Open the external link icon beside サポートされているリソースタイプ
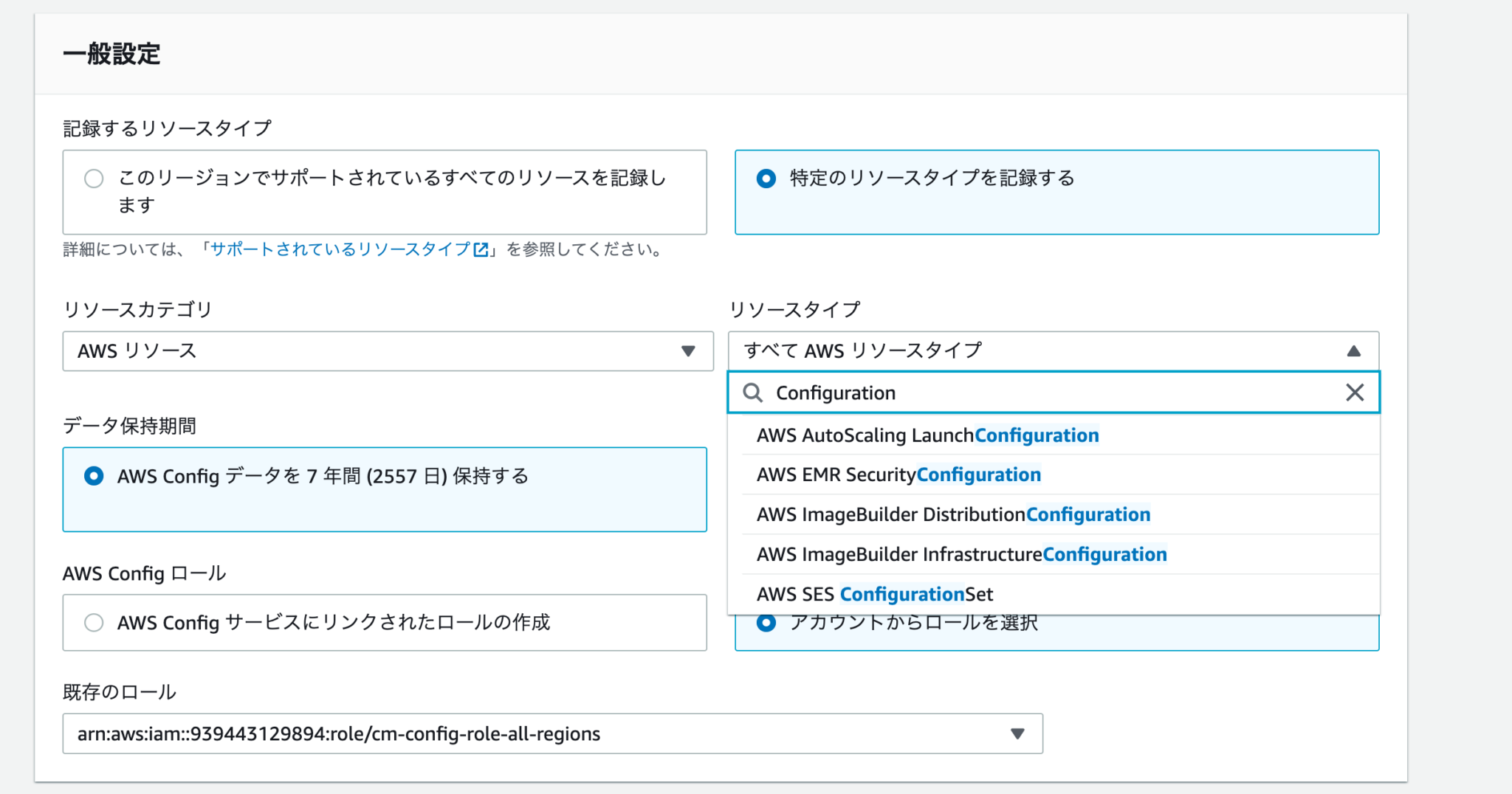This screenshot has height=794, width=1512. tap(481, 249)
